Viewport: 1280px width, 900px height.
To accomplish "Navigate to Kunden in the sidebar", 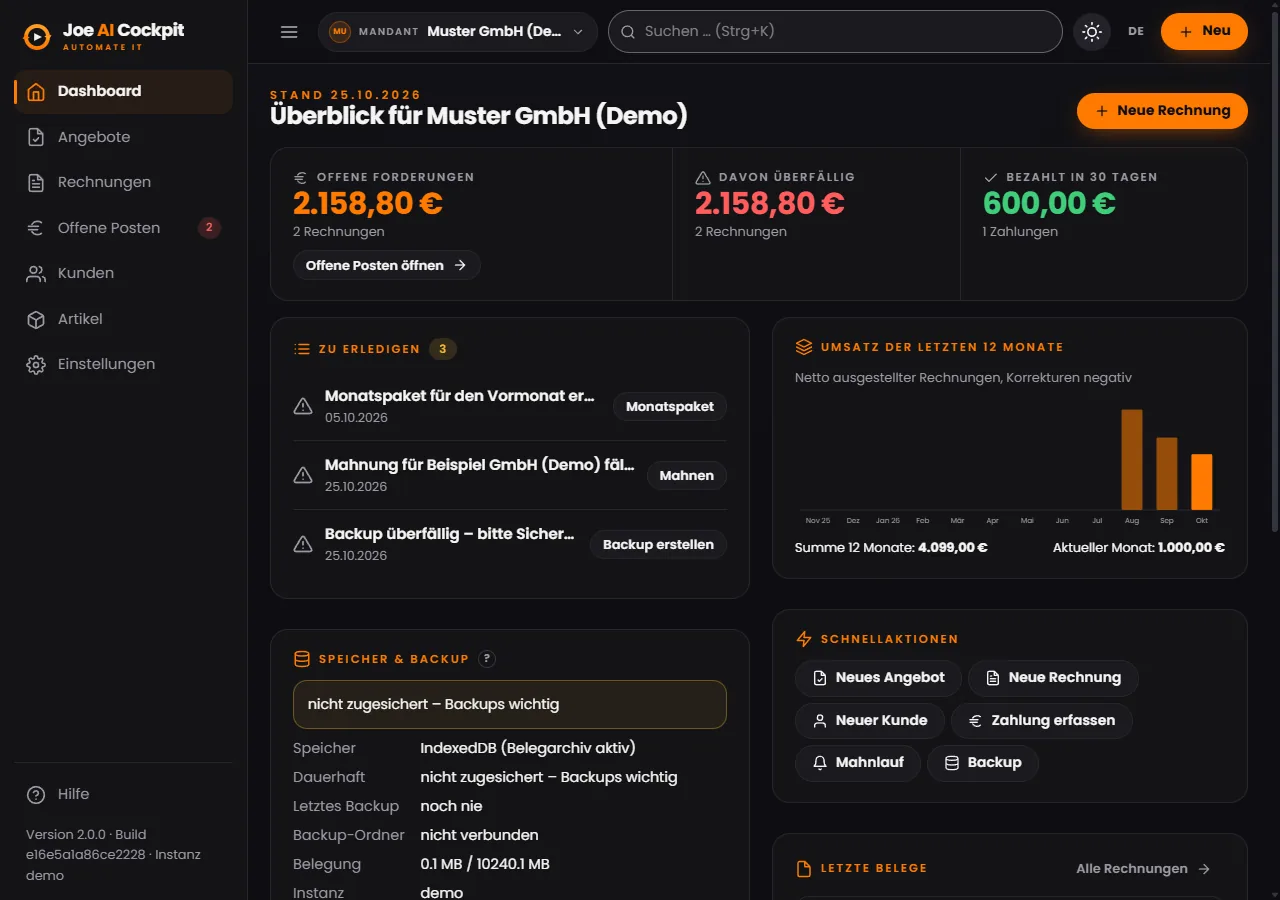I will pos(123,273).
